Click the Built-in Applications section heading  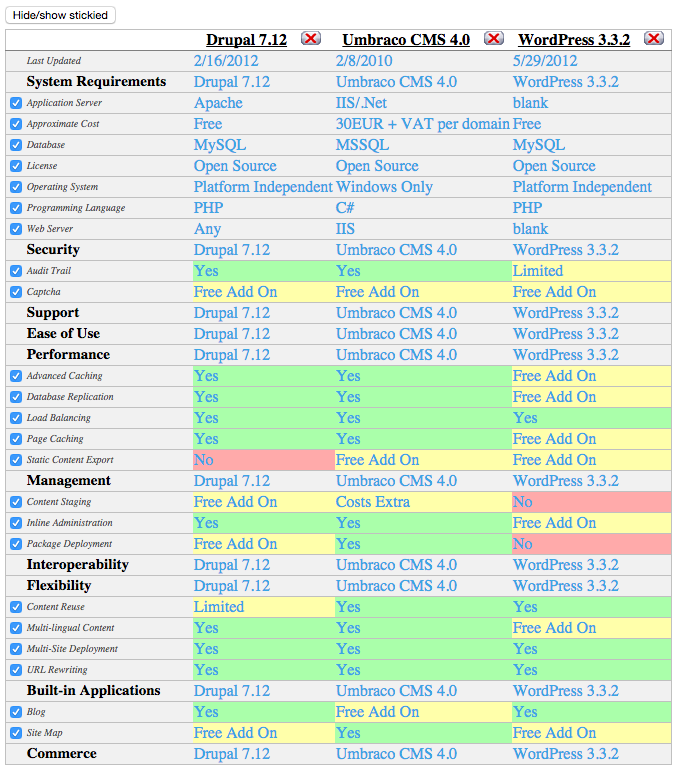93,690
